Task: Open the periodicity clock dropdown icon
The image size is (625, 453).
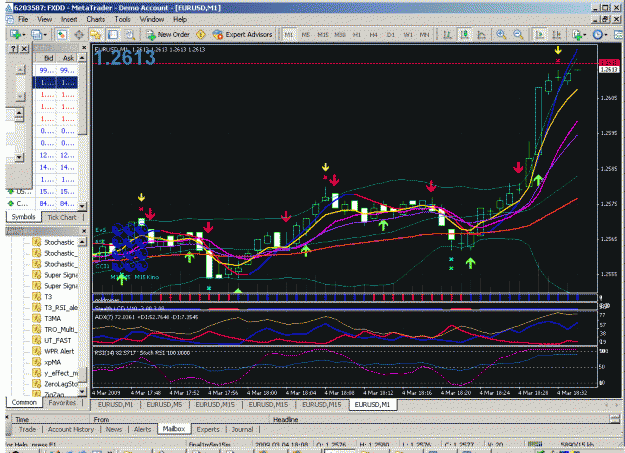Action: [600, 35]
